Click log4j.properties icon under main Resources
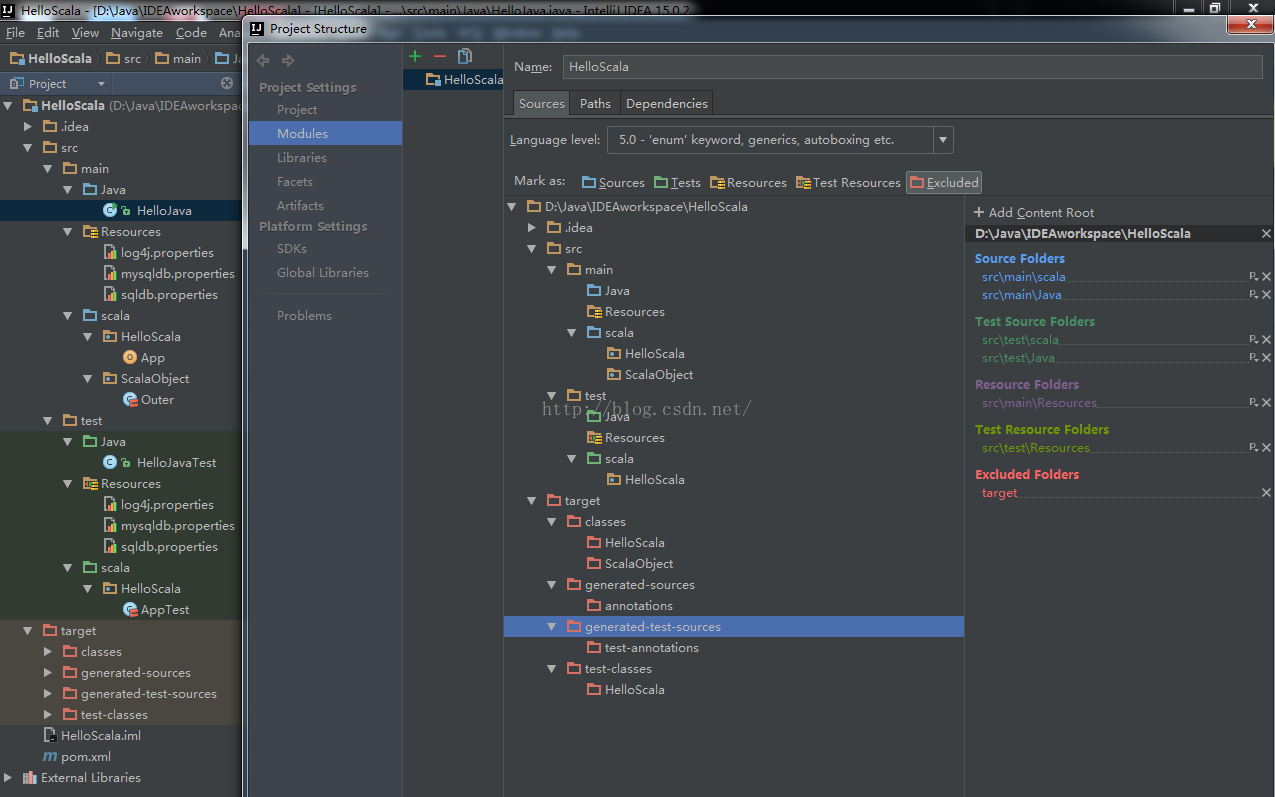 pyautogui.click(x=110, y=252)
